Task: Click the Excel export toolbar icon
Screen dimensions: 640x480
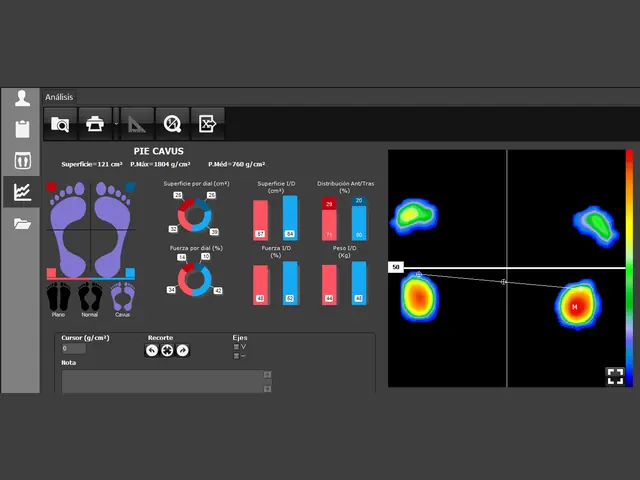Action: pyautogui.click(x=207, y=124)
